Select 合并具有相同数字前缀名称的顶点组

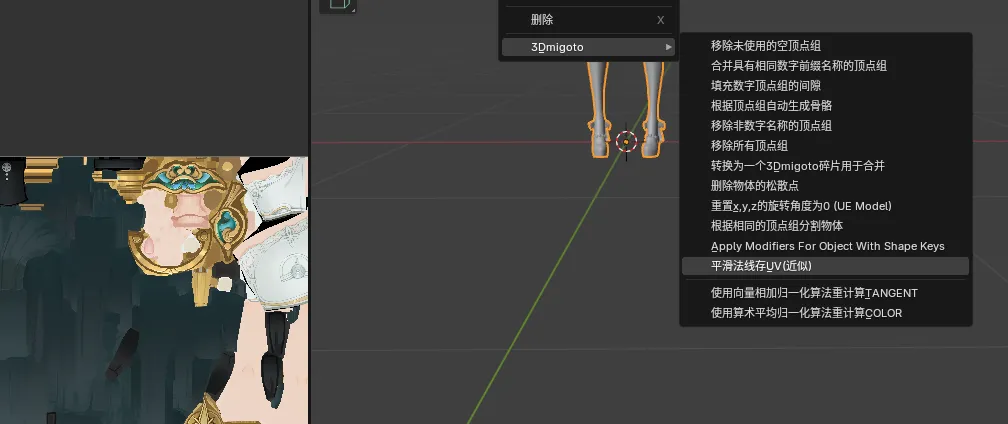(825, 66)
